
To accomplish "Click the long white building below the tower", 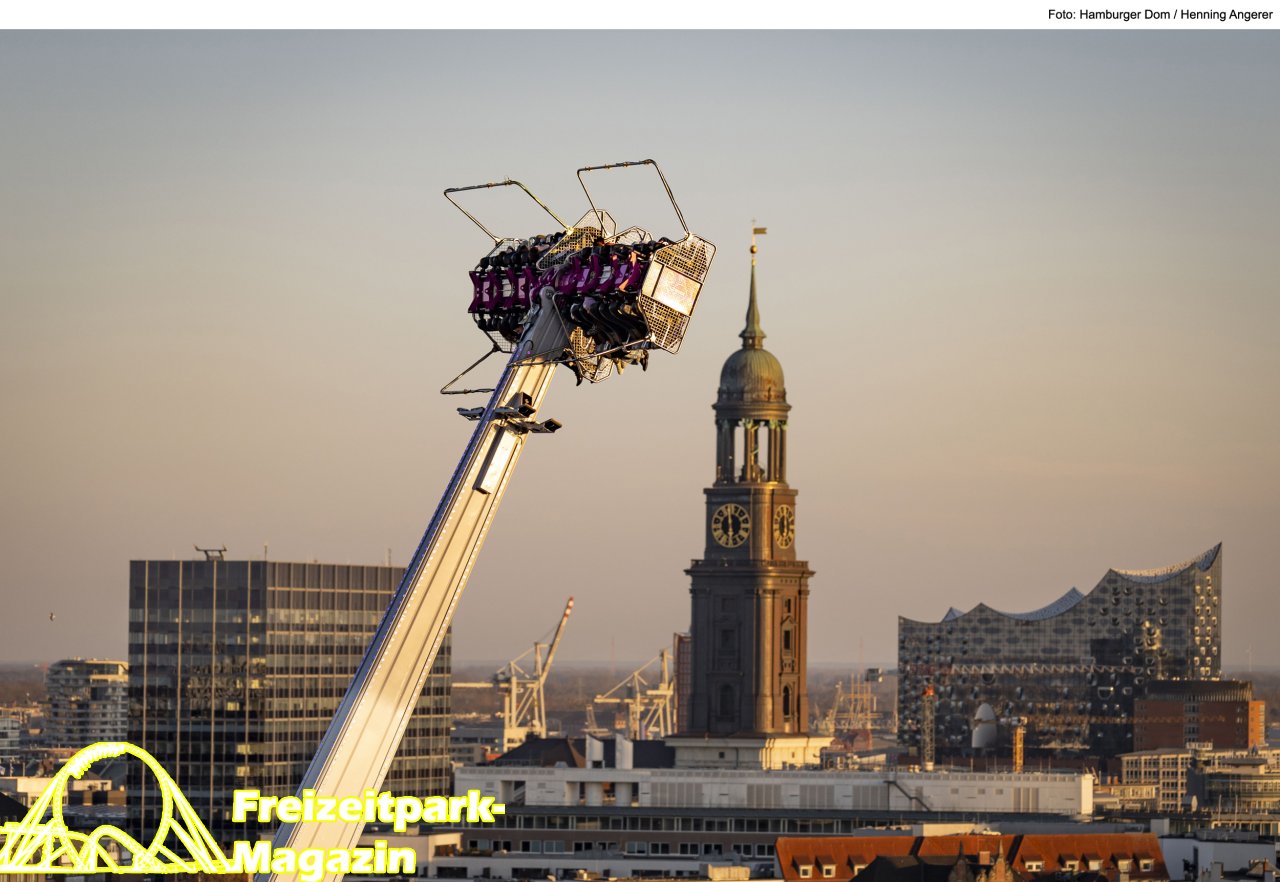I will (x=770, y=790).
